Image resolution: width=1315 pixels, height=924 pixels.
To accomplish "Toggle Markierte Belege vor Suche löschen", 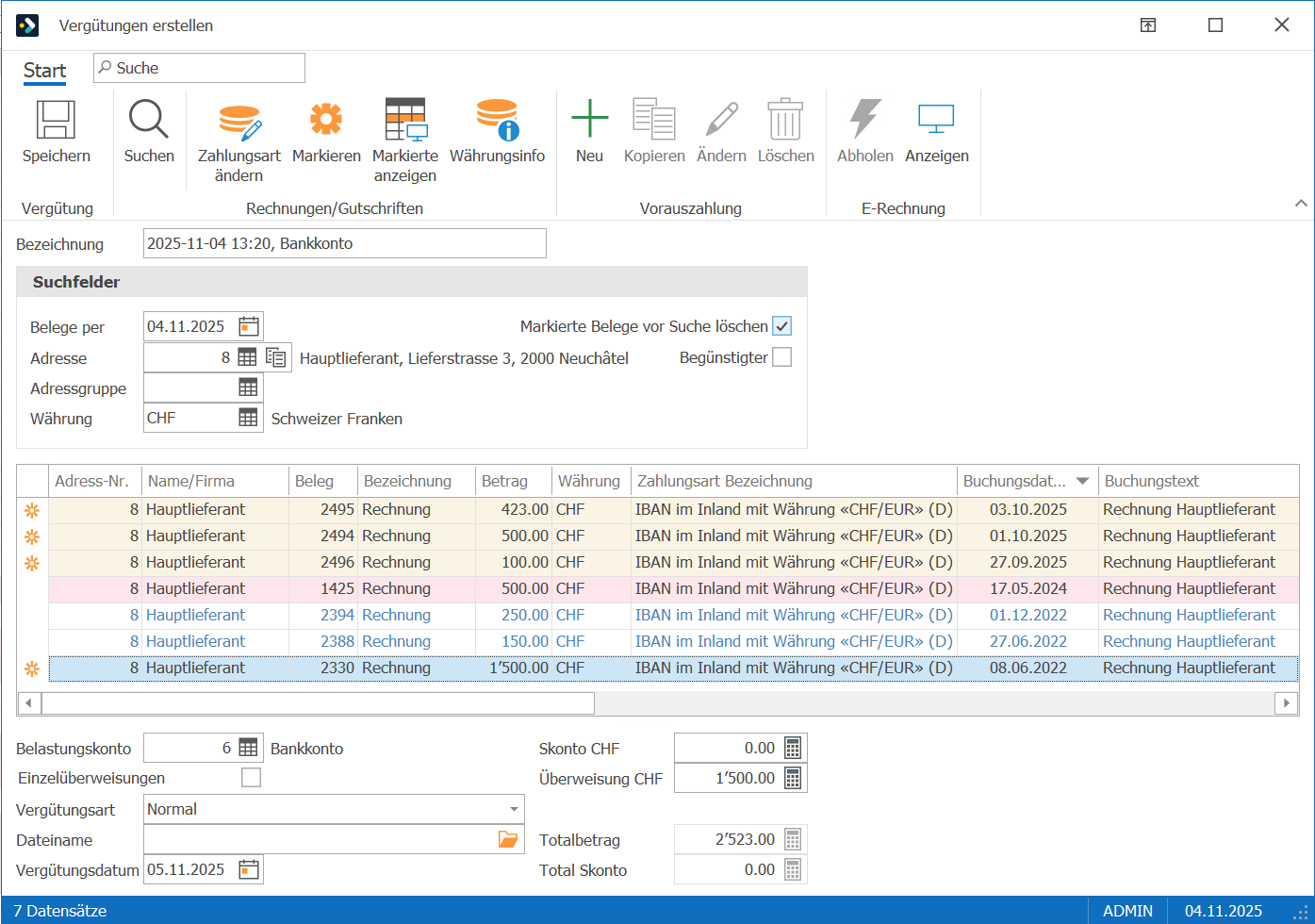I will click(x=782, y=326).
